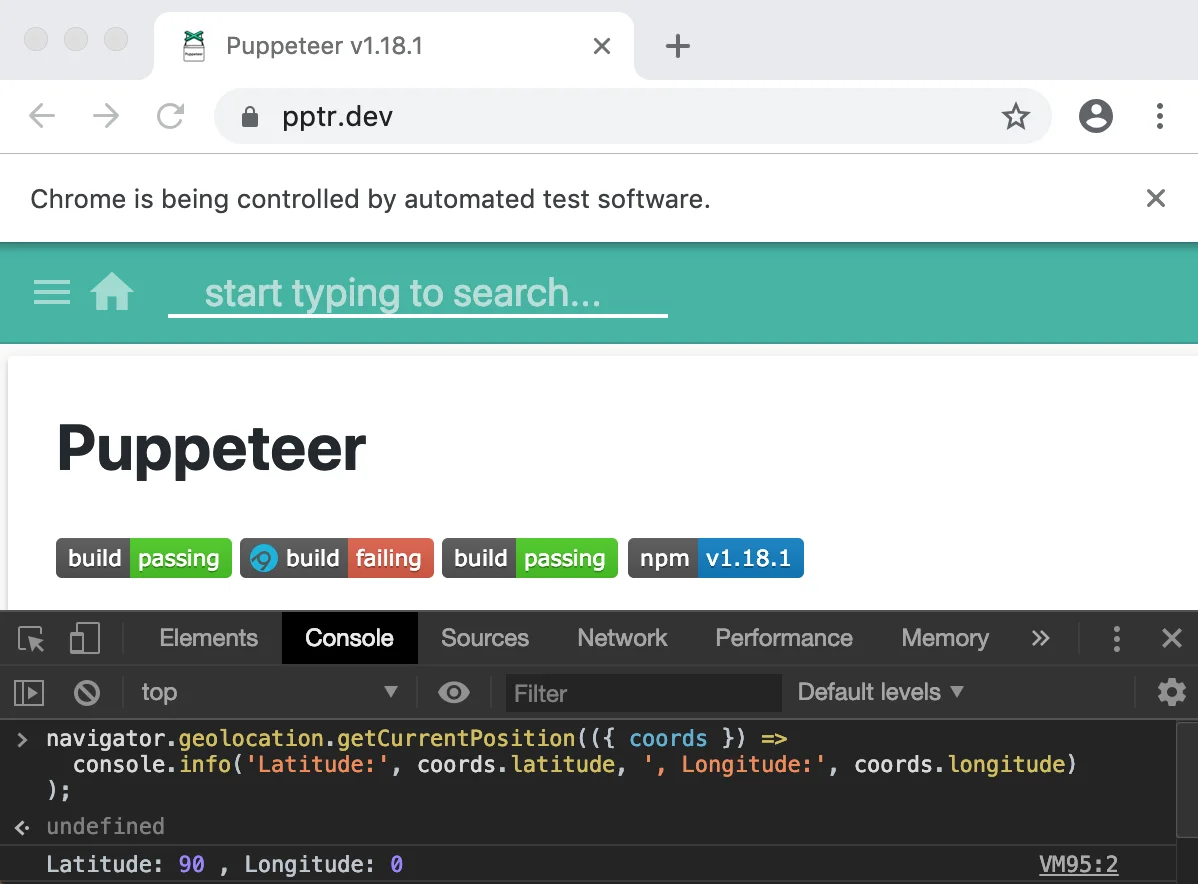Open the console sidebar panel
The image size is (1198, 884).
(27, 692)
